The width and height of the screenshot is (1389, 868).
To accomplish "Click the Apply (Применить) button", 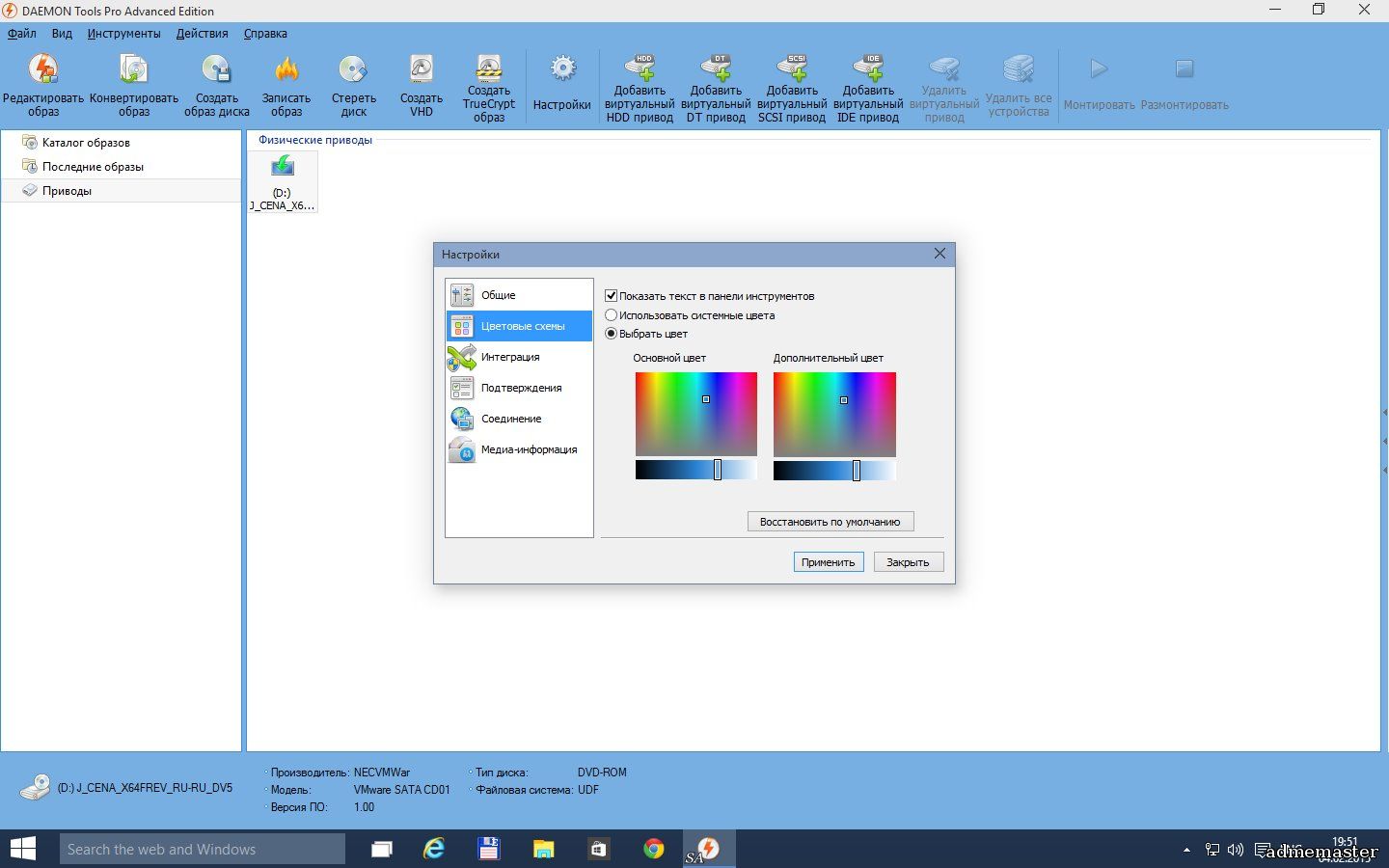I will 828,562.
